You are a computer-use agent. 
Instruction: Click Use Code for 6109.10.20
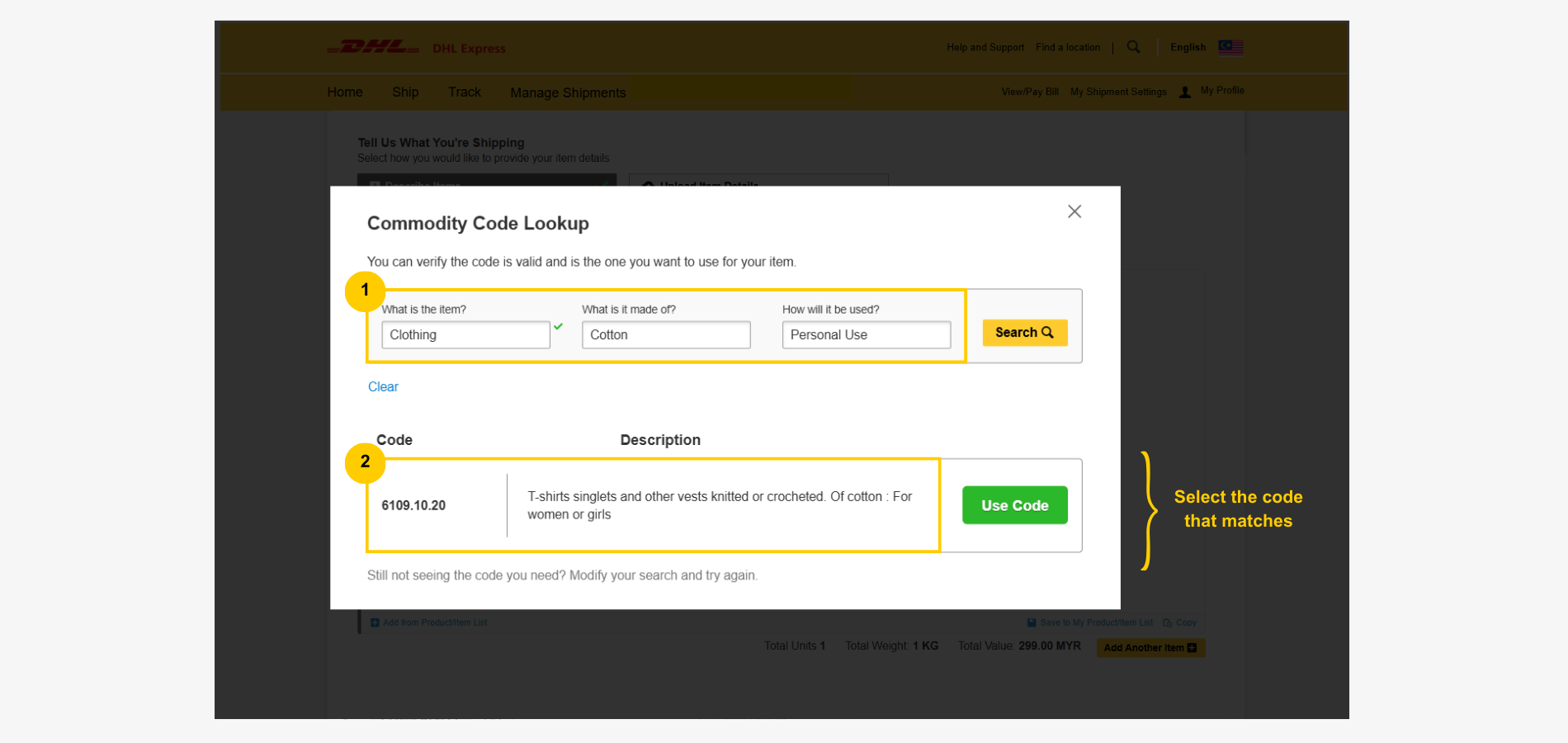click(x=1015, y=505)
